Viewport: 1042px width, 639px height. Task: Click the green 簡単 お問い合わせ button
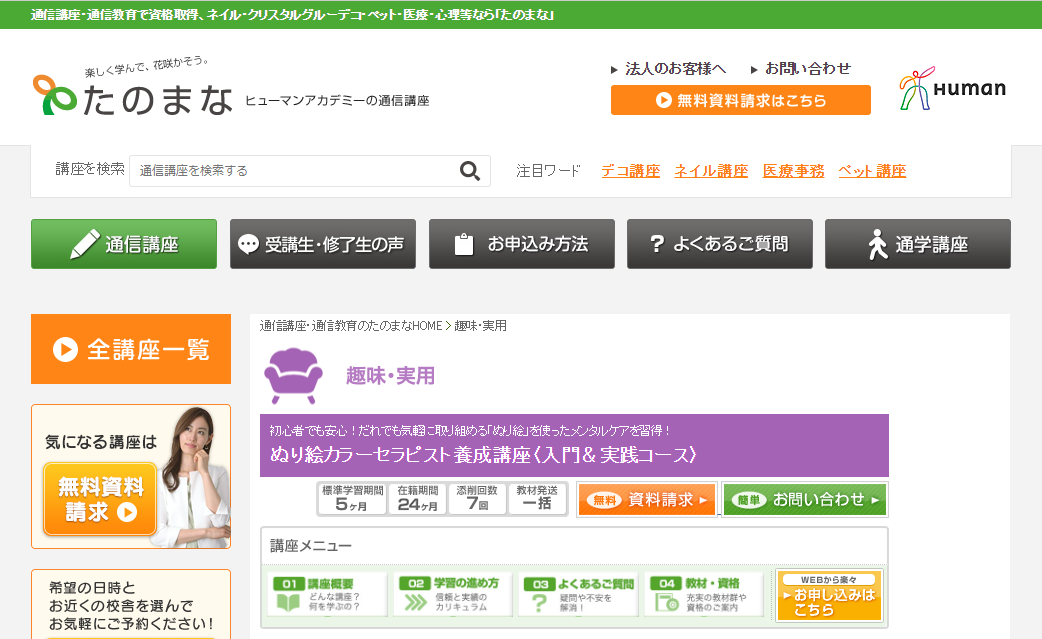805,500
